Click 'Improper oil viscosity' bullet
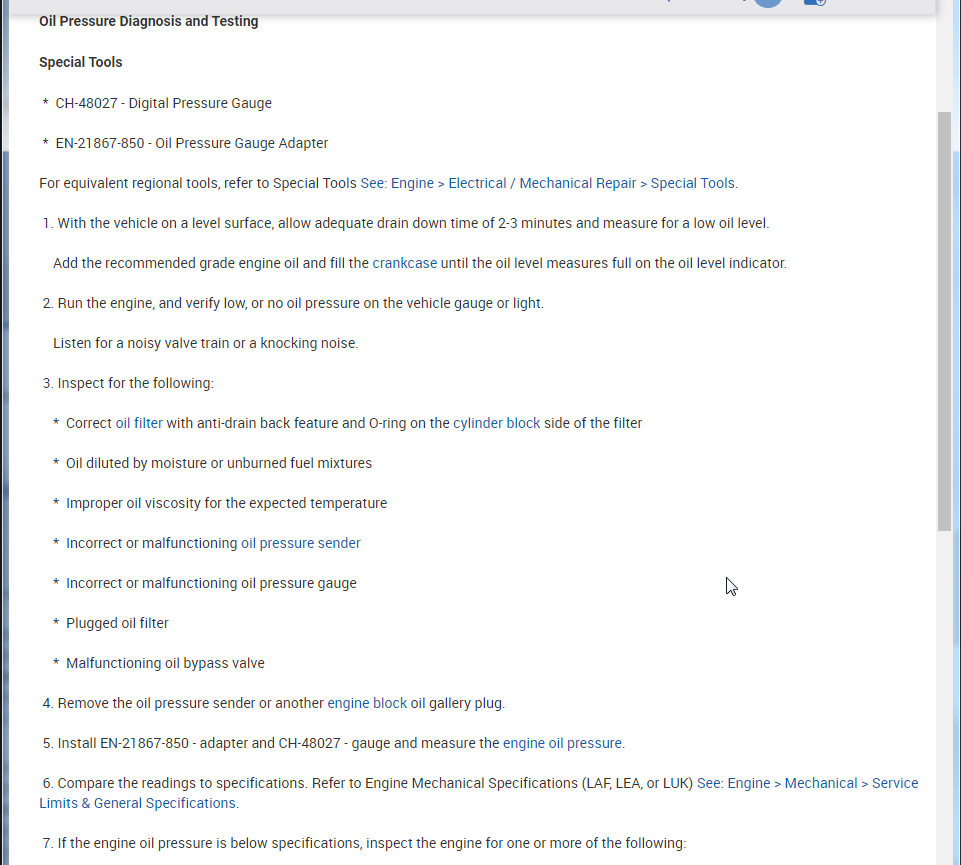961x865 pixels. 226,503
